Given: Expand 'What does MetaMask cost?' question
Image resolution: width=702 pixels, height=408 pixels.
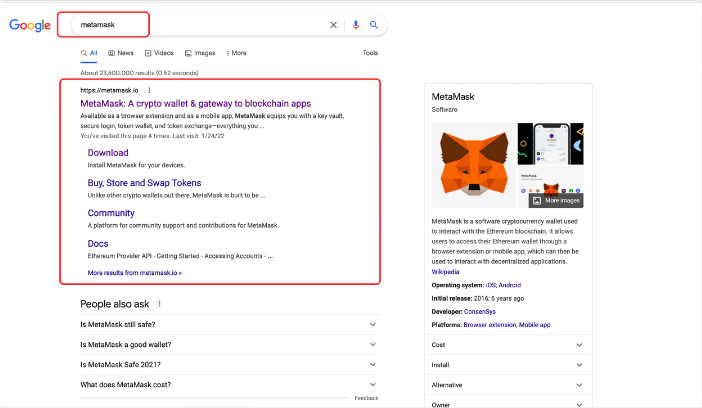Looking at the screenshot, I should click(229, 385).
